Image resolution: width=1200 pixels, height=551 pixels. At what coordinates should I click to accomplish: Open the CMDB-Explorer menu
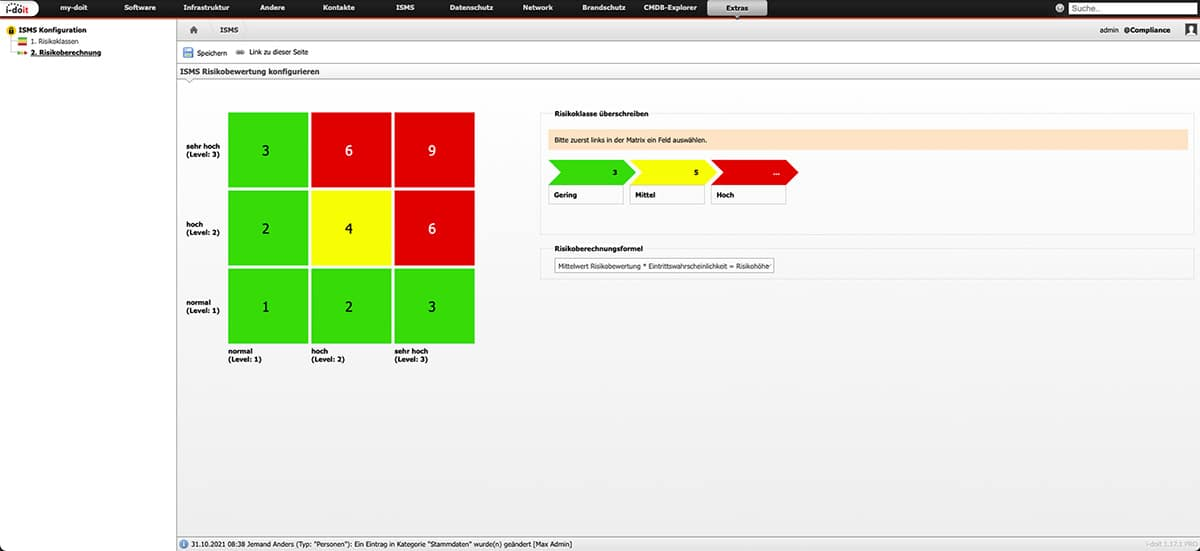click(x=670, y=7)
